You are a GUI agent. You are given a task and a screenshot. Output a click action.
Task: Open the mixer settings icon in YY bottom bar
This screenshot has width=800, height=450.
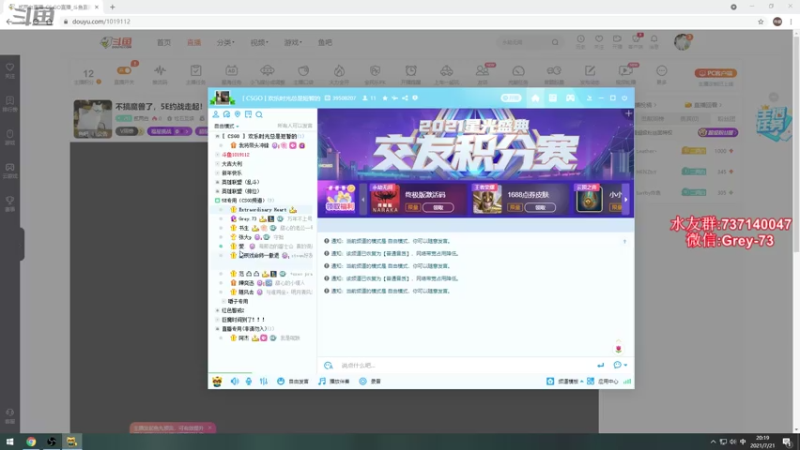click(263, 381)
